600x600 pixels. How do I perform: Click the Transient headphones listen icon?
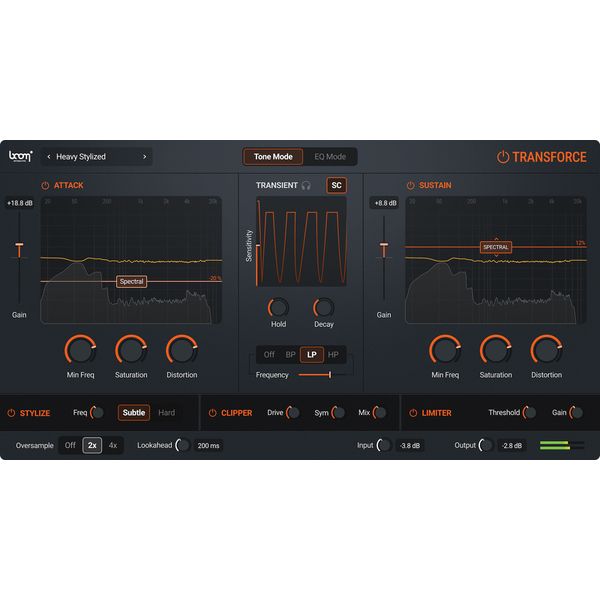306,186
